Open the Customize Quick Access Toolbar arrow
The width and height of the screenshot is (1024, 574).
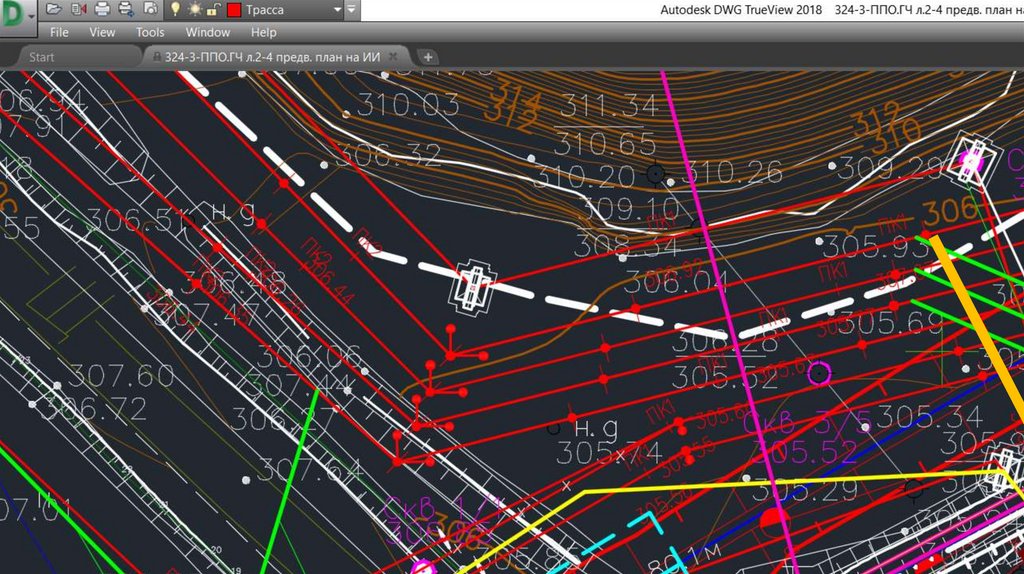352,10
